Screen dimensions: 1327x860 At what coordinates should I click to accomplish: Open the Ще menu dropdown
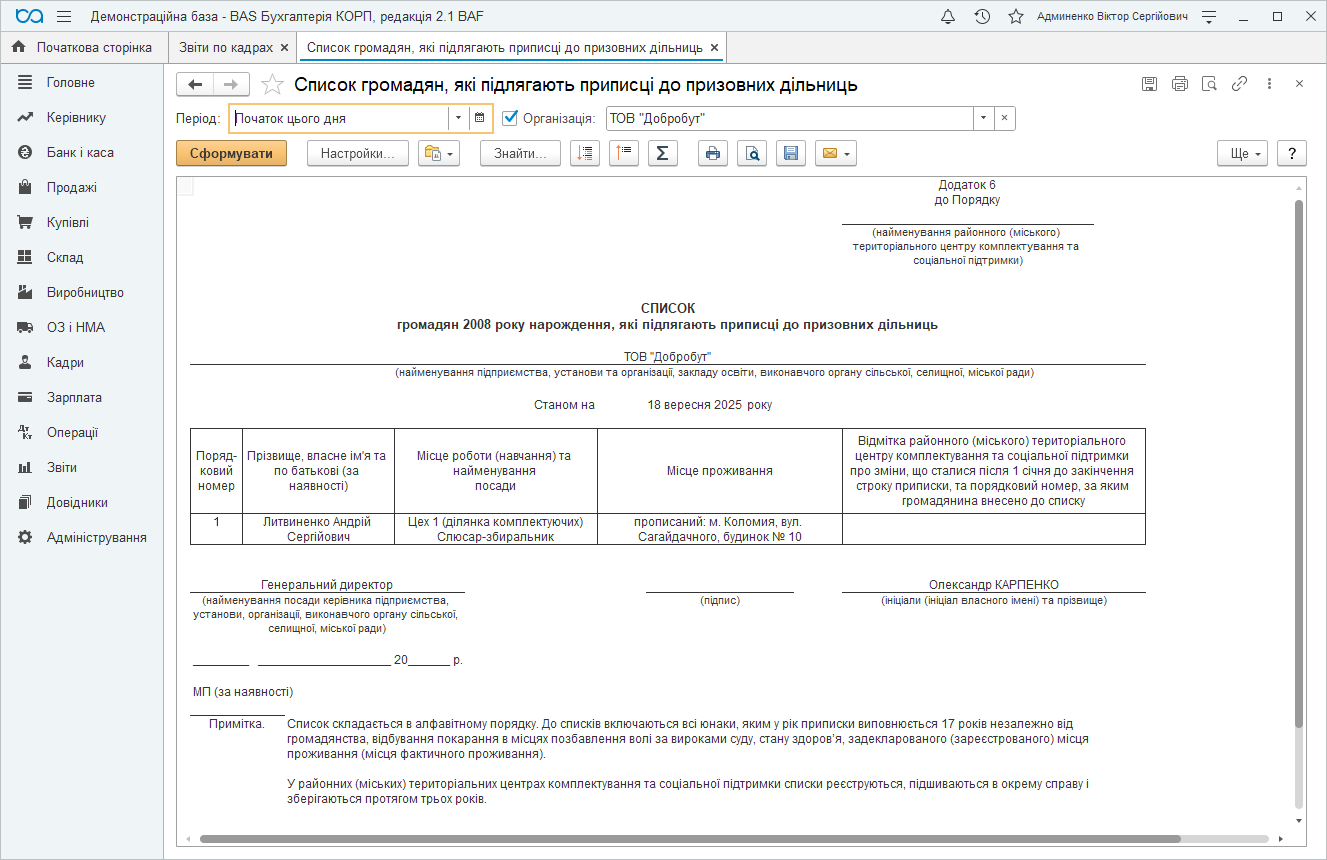[1242, 153]
